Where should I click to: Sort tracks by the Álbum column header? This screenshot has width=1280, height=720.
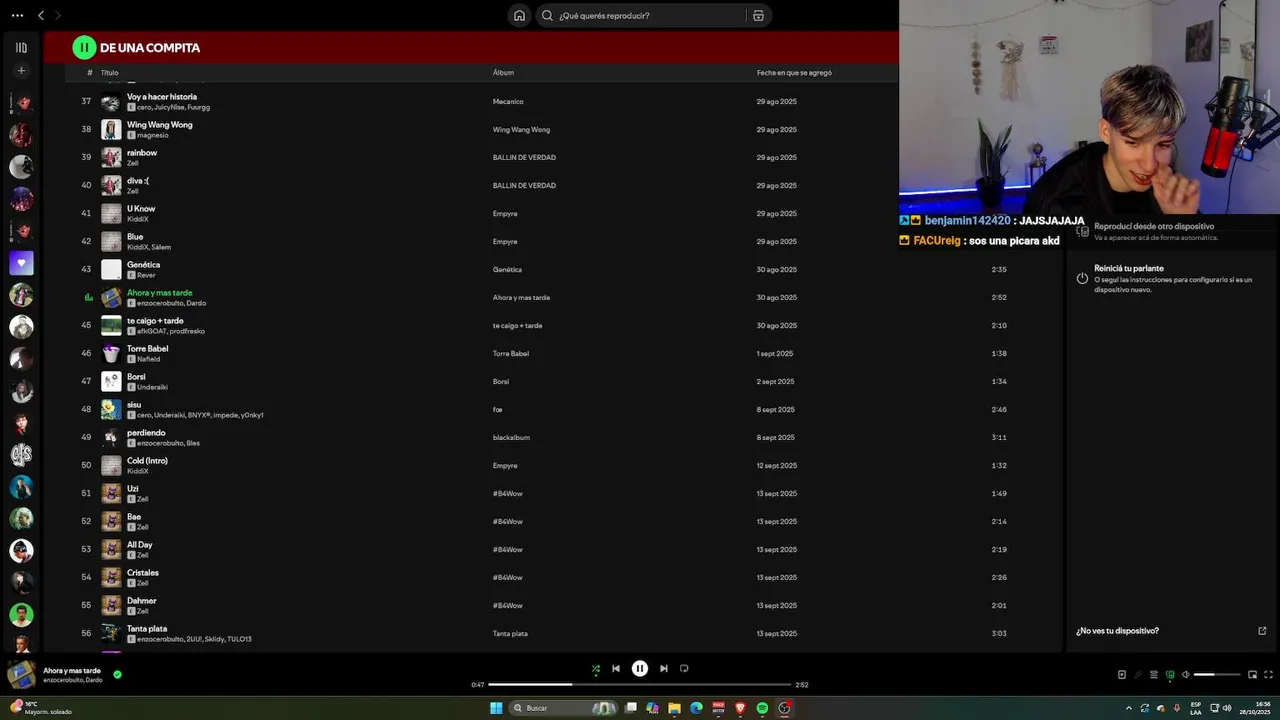tap(503, 72)
